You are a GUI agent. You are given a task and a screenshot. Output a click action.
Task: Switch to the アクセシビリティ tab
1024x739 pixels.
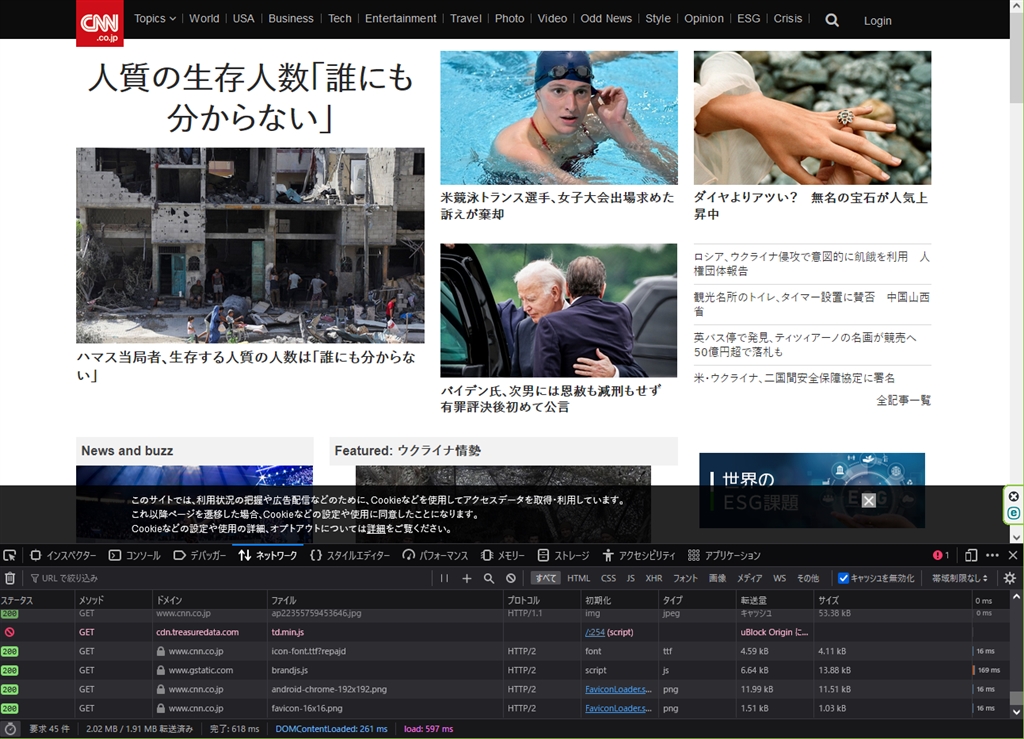(x=639, y=555)
